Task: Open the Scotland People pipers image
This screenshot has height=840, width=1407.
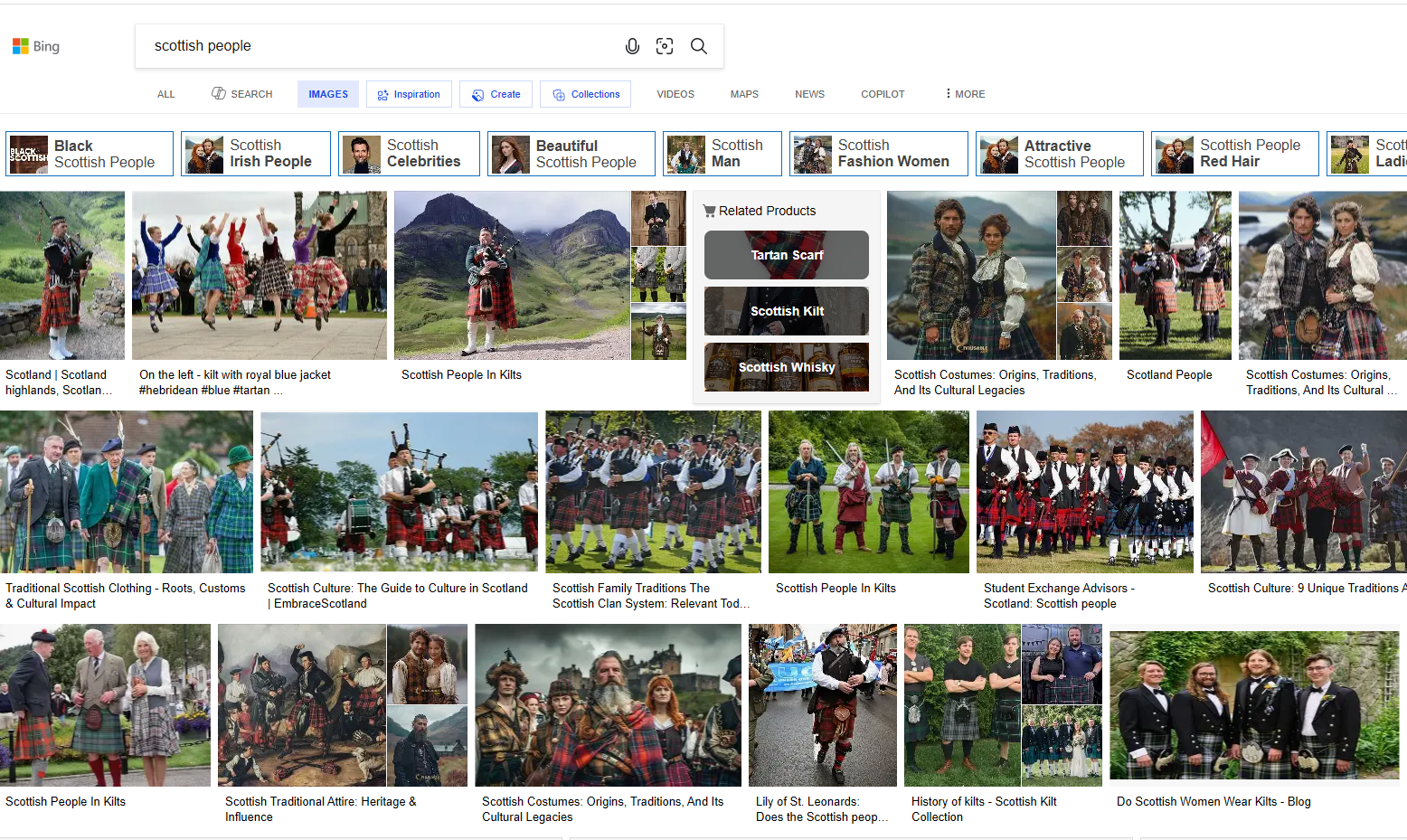Action: (1176, 276)
